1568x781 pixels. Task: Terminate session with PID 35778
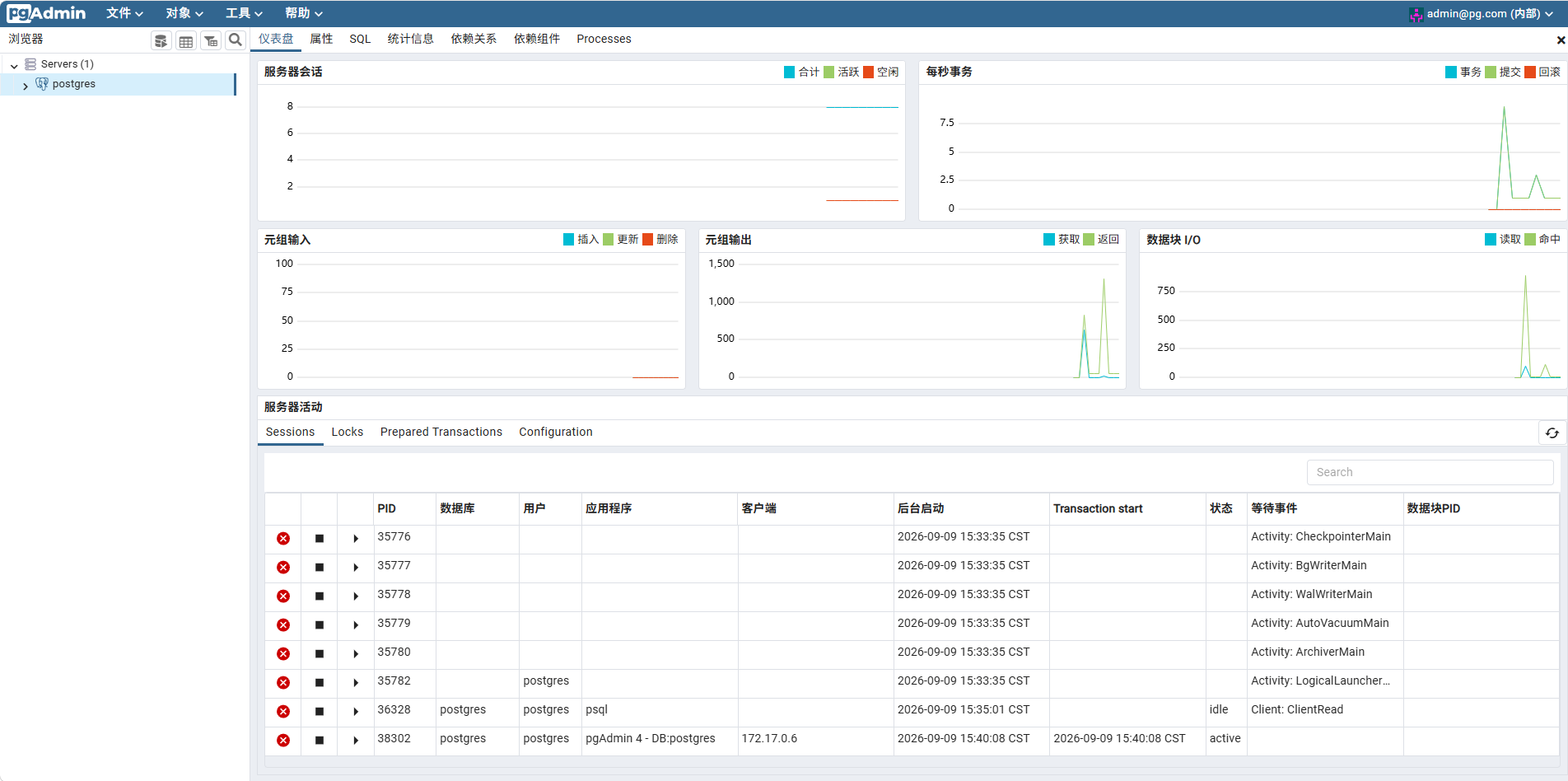tap(283, 596)
